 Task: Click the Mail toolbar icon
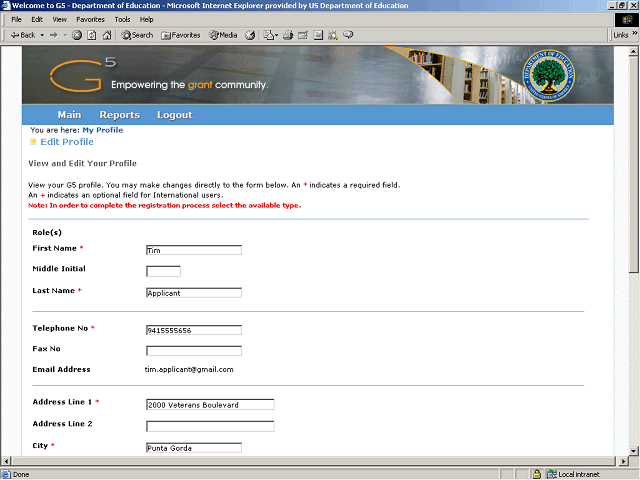(268, 35)
